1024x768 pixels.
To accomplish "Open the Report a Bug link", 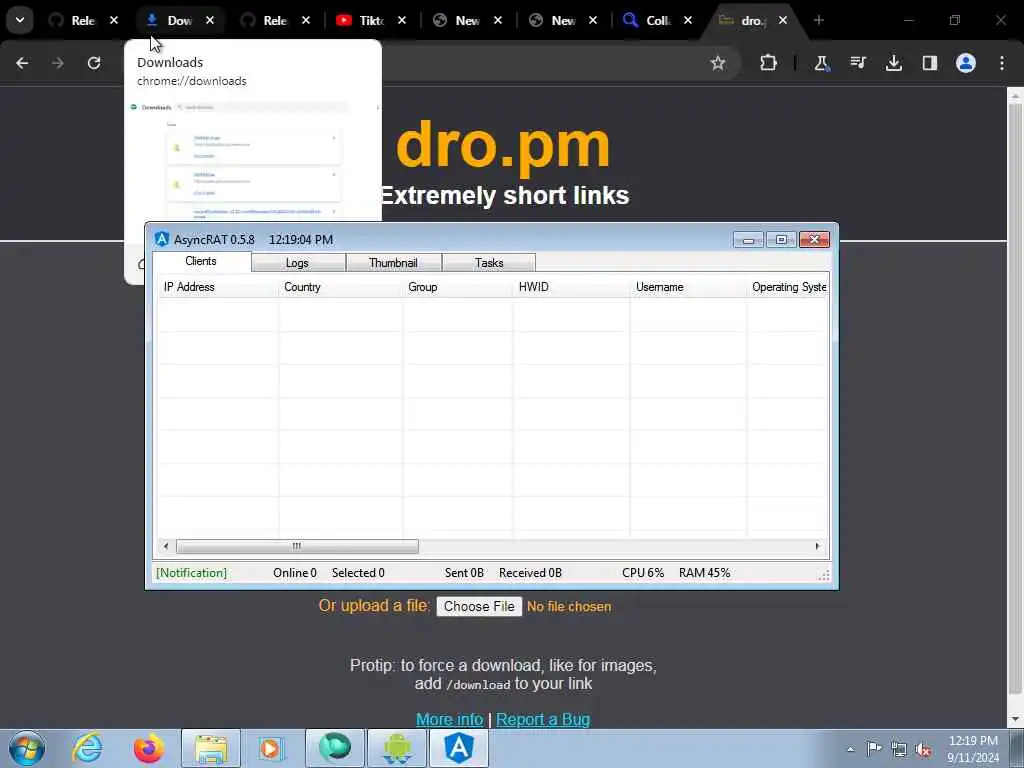I will click(543, 719).
